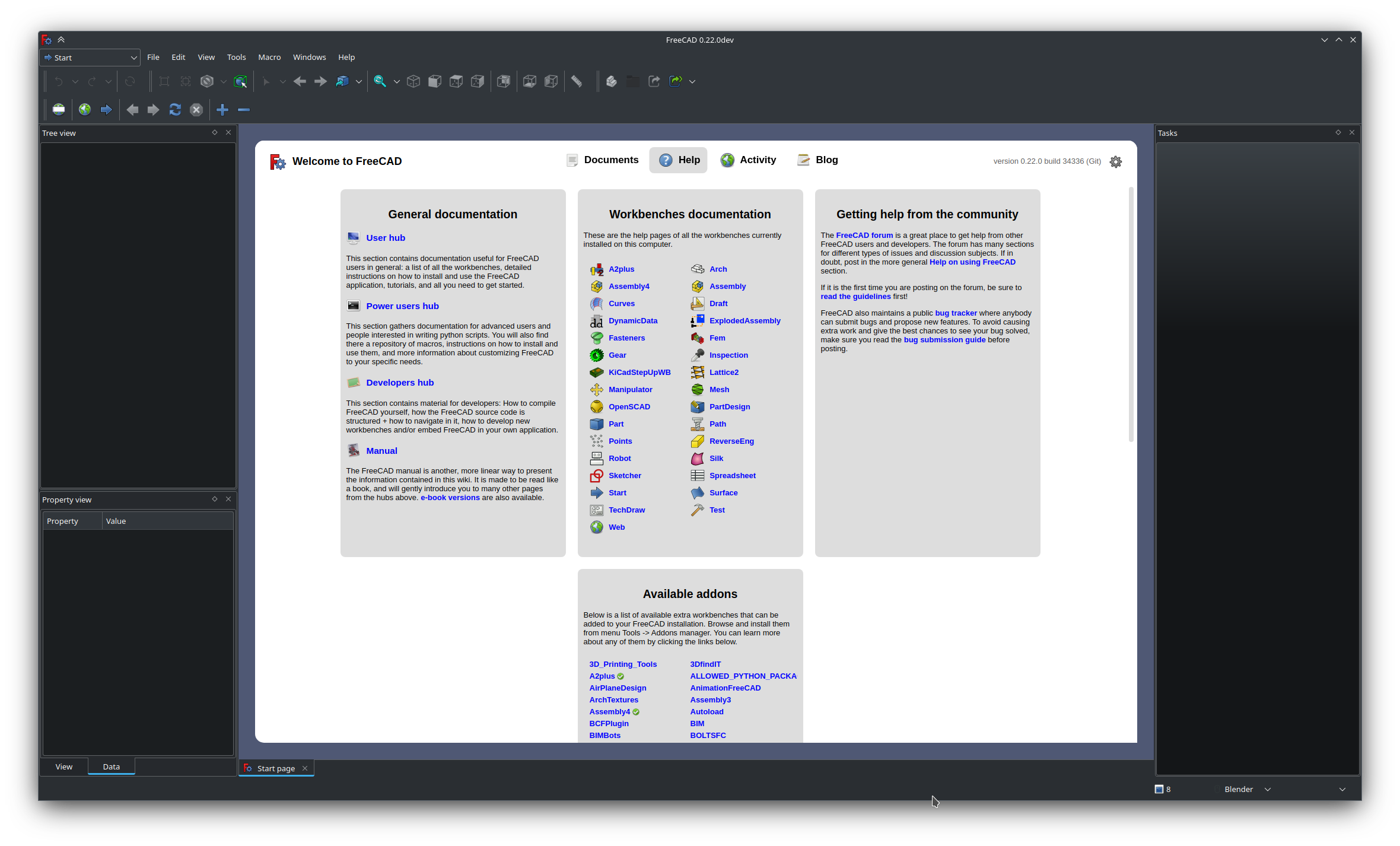The image size is (1400, 846).
Task: Click the Create group folder icon
Action: click(x=633, y=81)
